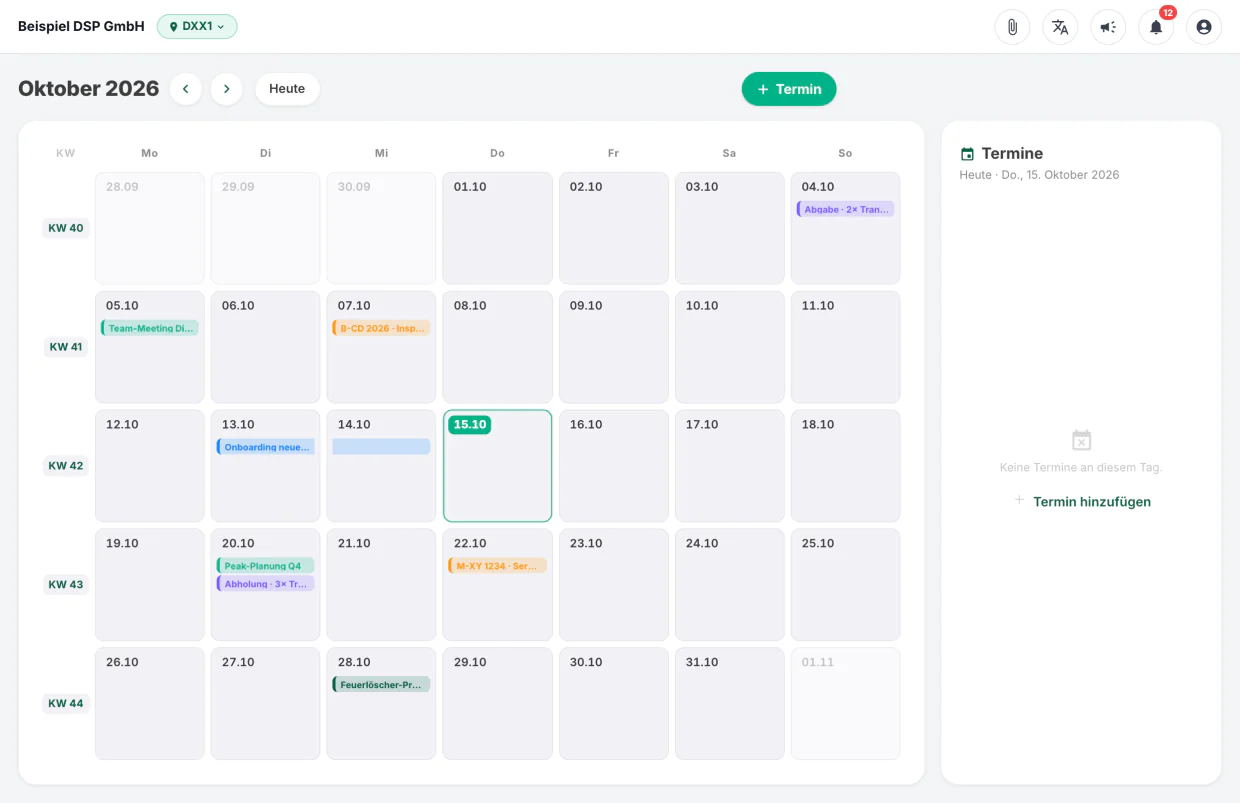This screenshot has height=803, width=1240.
Task: Select today's highlighted day 15.10
Action: (497, 466)
